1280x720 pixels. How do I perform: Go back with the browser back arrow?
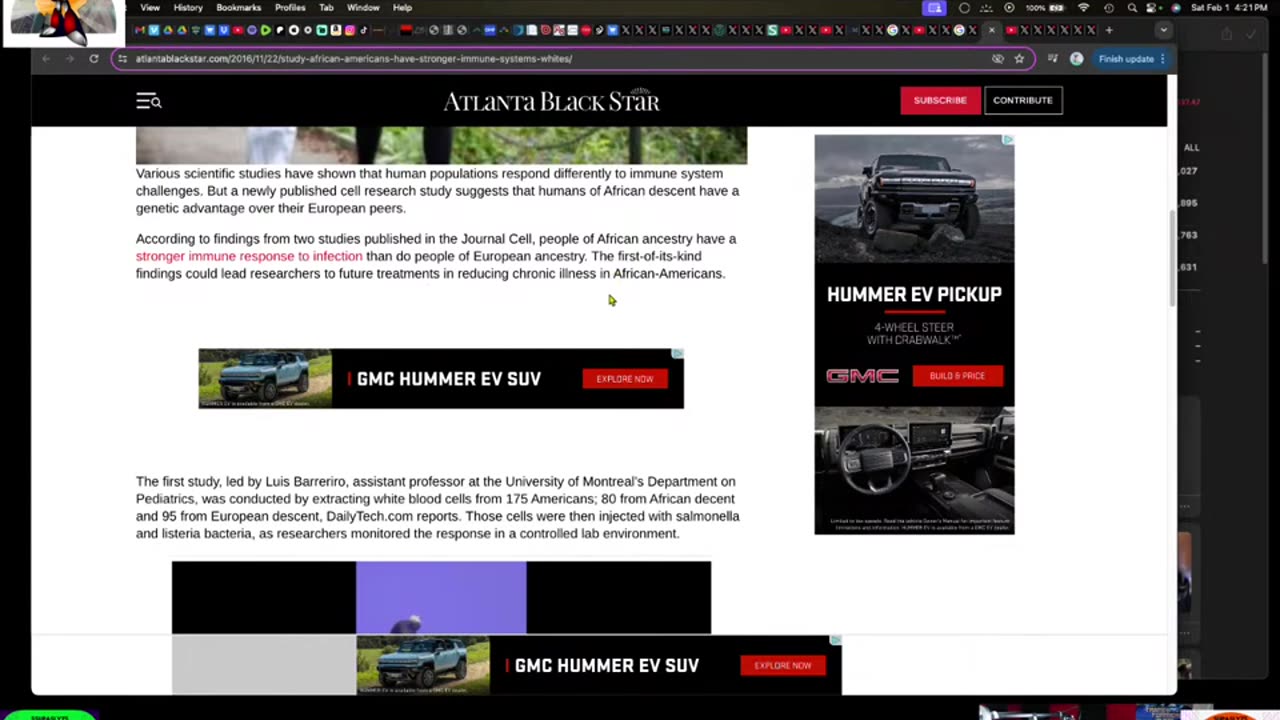[x=46, y=59]
